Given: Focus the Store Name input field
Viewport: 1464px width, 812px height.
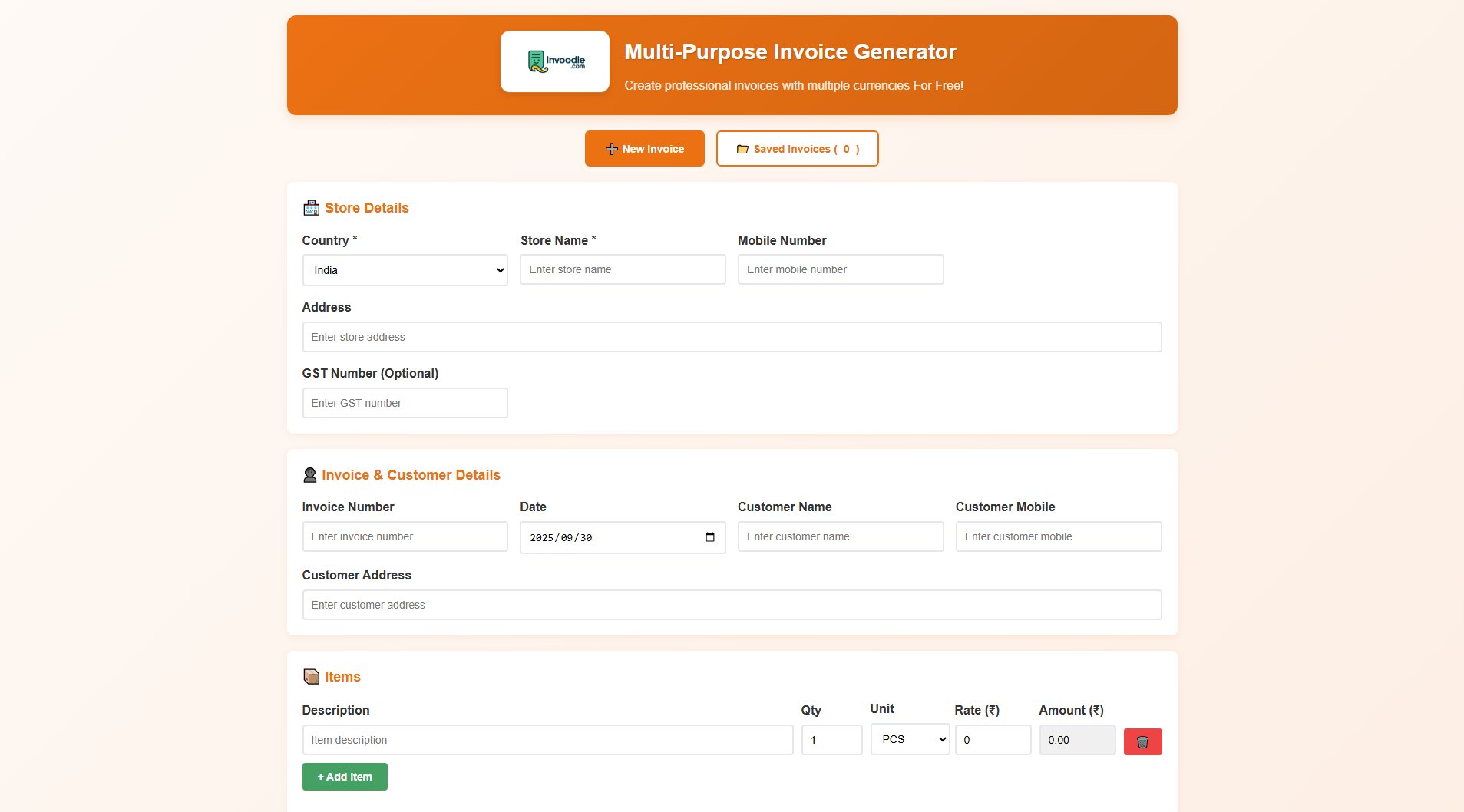Looking at the screenshot, I should tap(622, 269).
